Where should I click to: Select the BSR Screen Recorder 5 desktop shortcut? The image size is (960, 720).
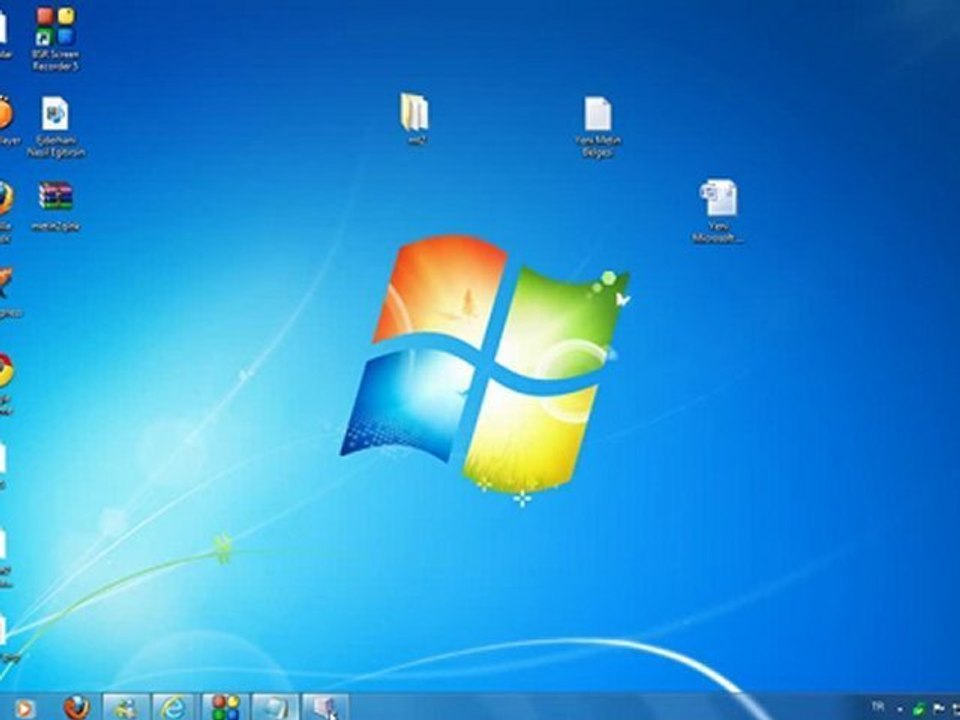coord(55,38)
